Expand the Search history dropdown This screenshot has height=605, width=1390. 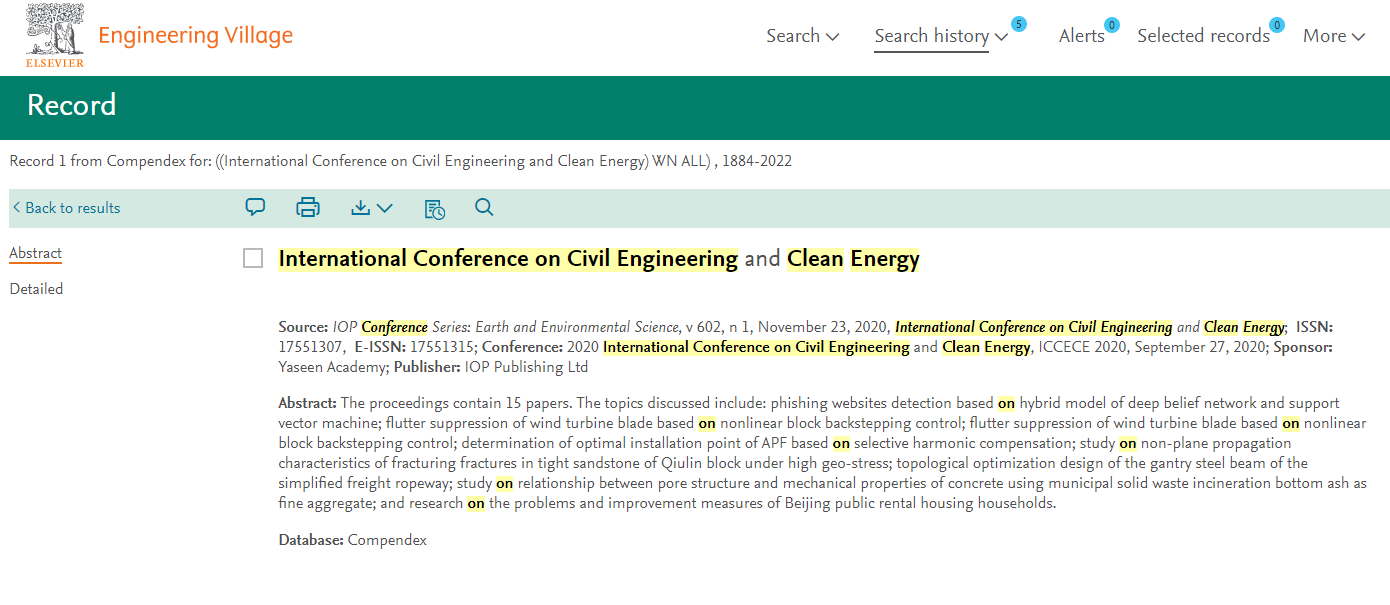[941, 36]
